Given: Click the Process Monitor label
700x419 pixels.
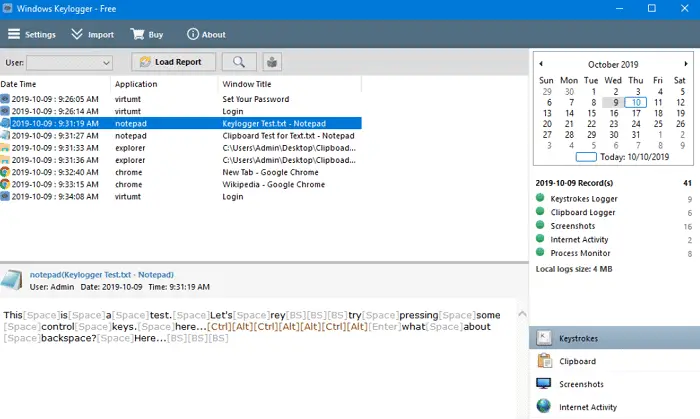Looking at the screenshot, I should [580, 253].
